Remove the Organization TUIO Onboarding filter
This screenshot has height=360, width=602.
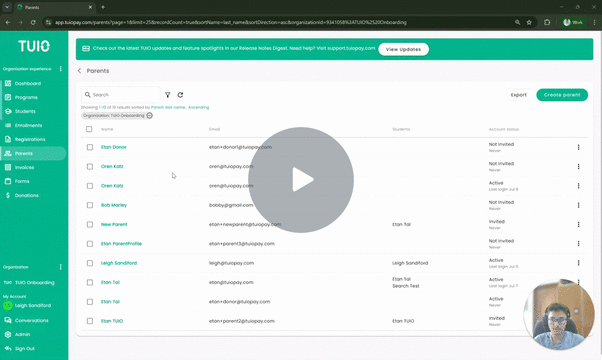point(150,116)
